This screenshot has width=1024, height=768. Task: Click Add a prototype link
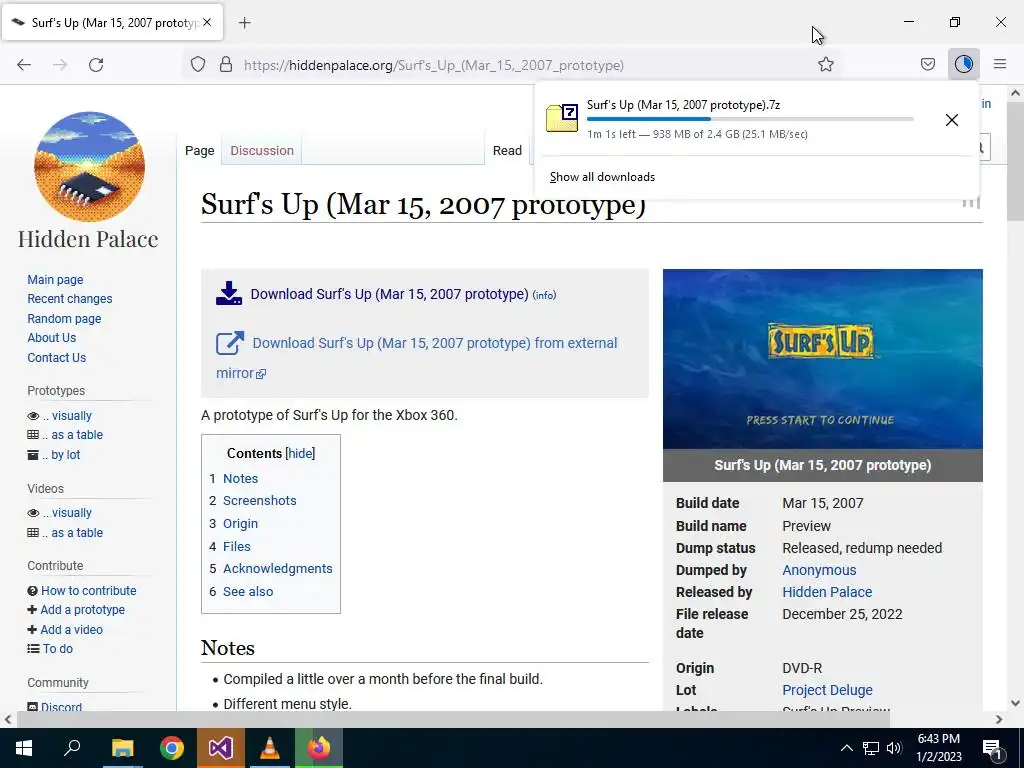(x=82, y=609)
